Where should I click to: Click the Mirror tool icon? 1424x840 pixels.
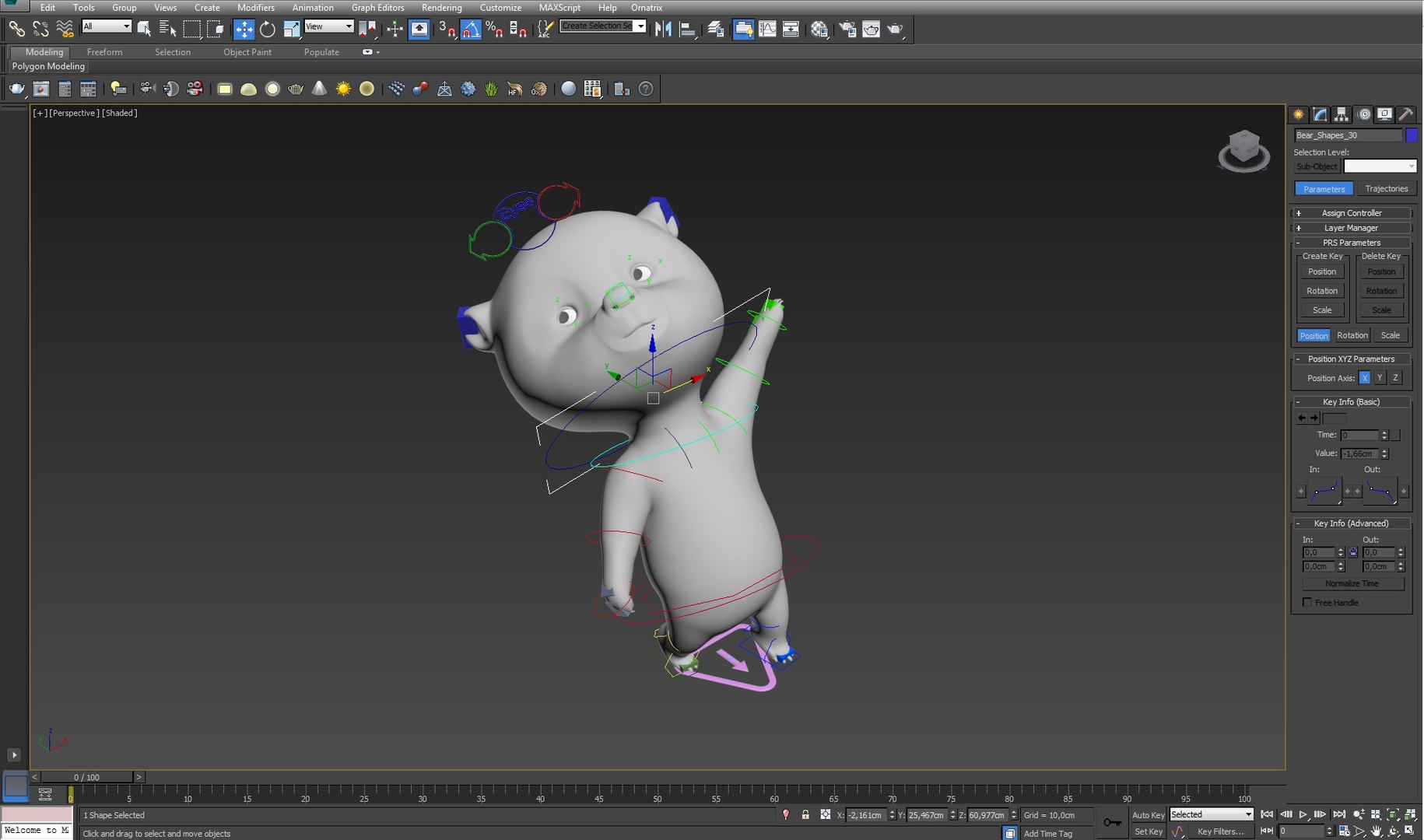tap(664, 30)
